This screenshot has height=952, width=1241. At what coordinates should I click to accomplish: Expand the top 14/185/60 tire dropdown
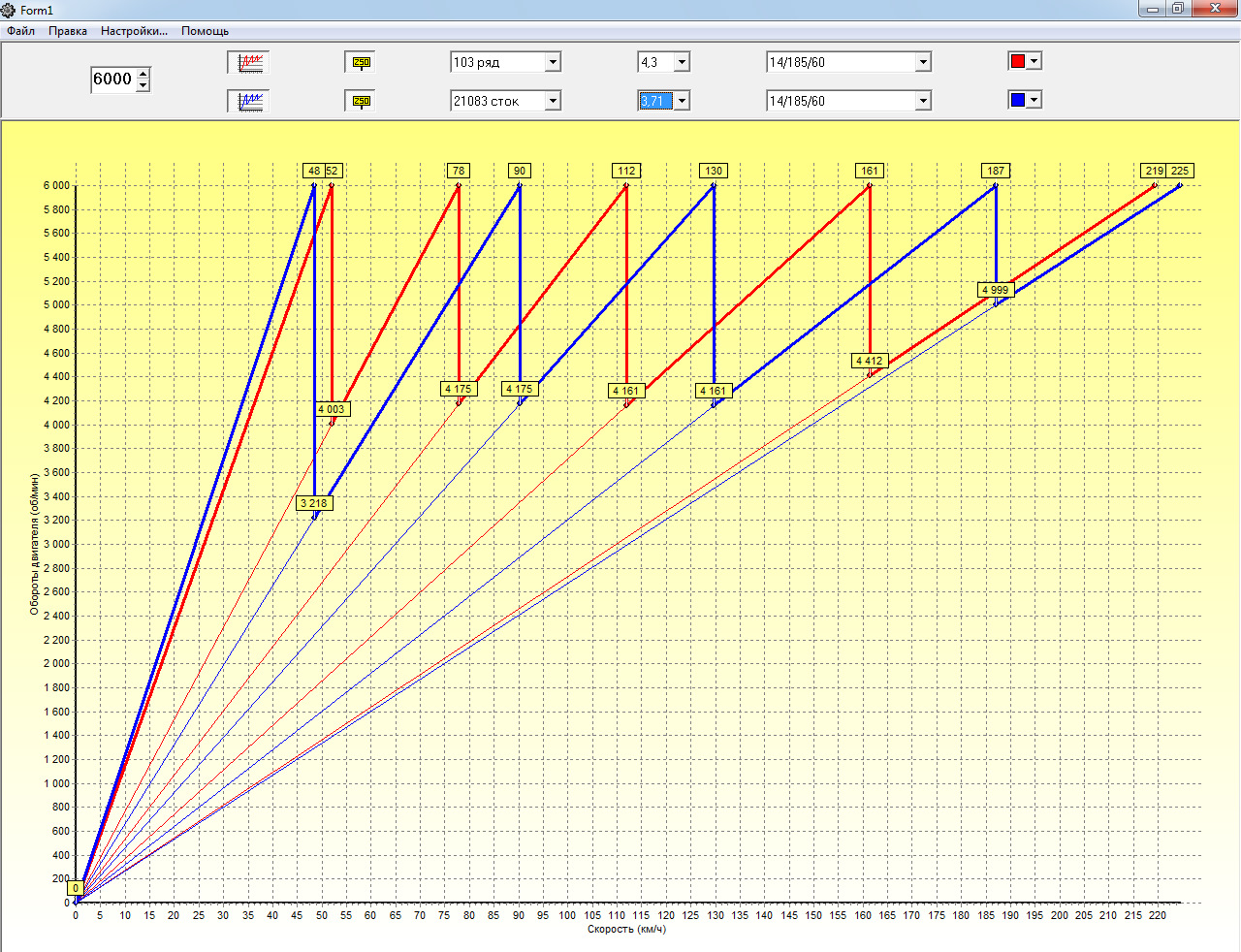coord(922,62)
